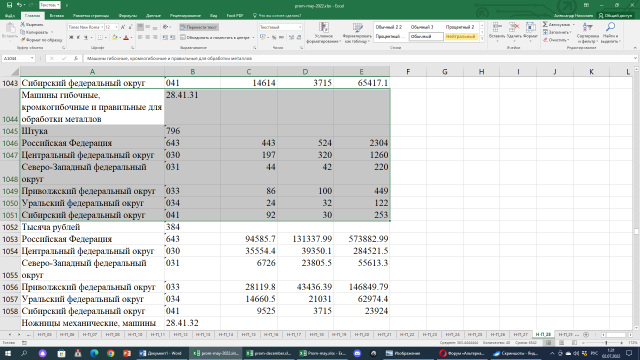This screenshot has width=640, height=360.
Task: Increase decimal places
Action: click(x=291, y=37)
